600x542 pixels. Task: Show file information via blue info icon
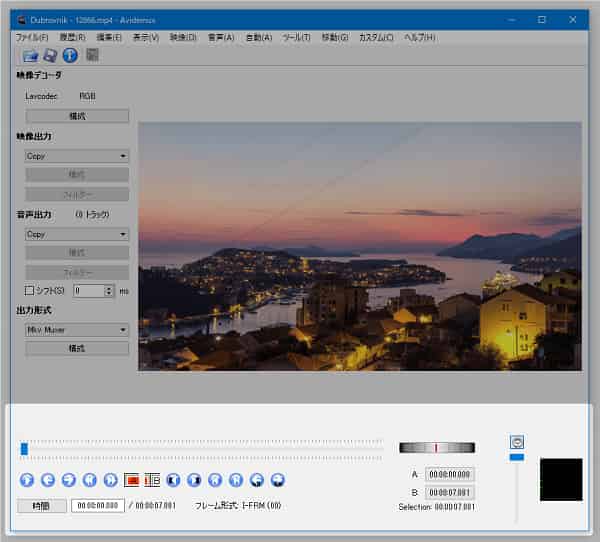coord(70,55)
